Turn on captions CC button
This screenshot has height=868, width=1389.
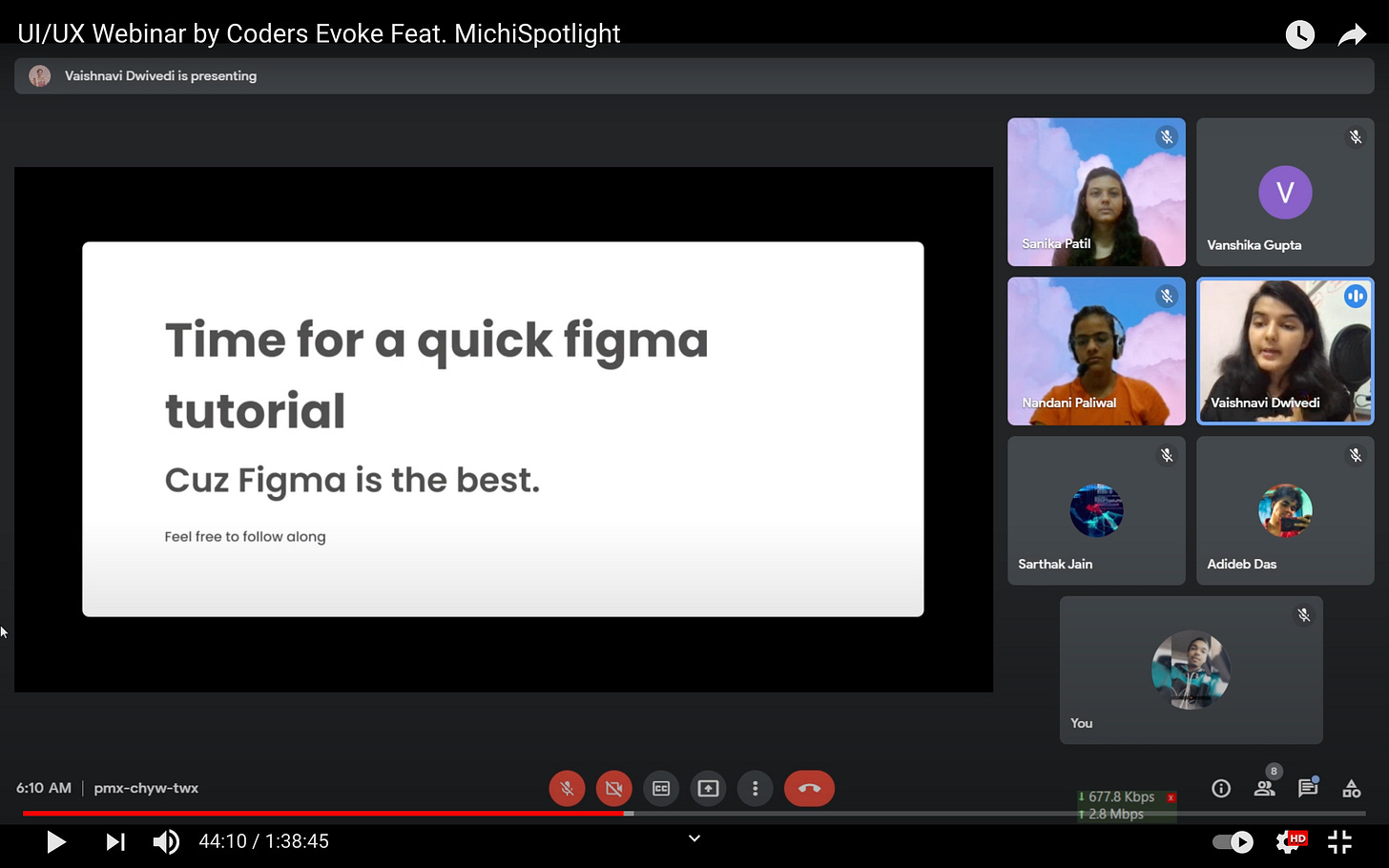[x=661, y=789]
